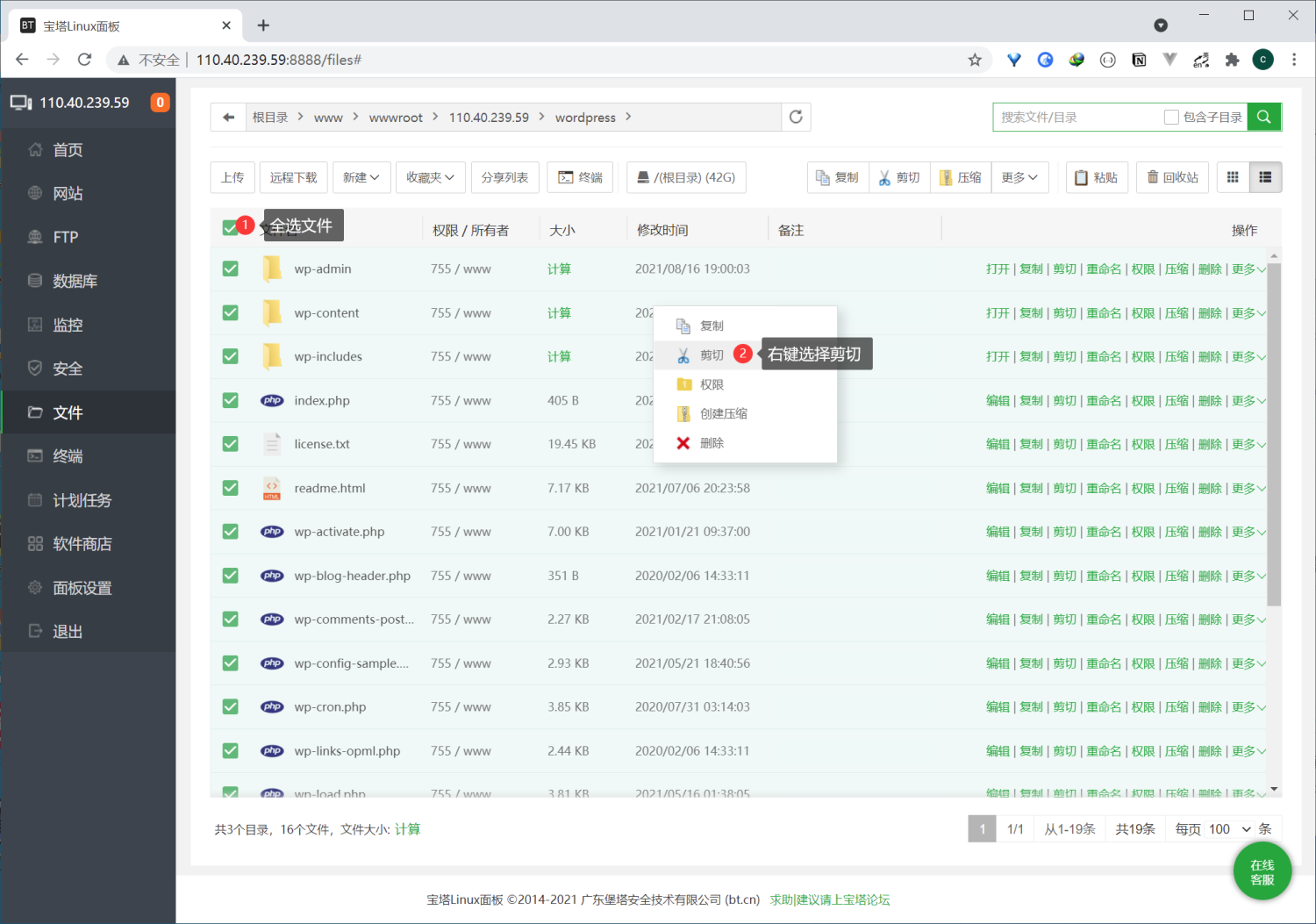
Task: Uncheck the wp-content folder checkbox
Action: pos(230,312)
